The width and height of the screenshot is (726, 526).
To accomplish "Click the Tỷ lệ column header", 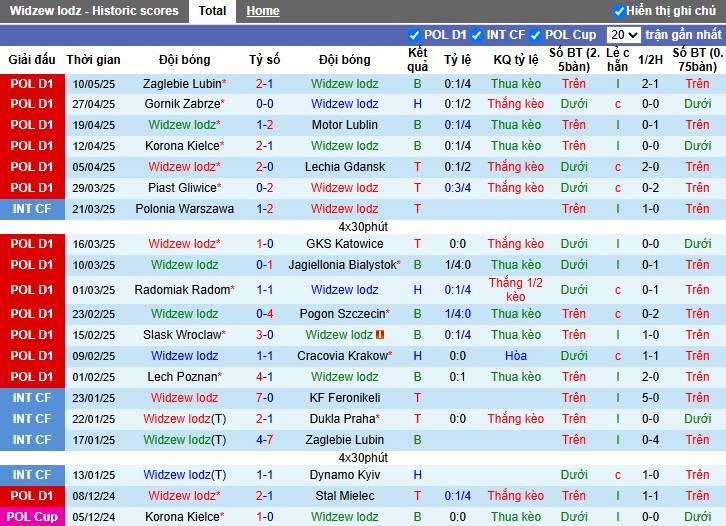I will (457, 59).
